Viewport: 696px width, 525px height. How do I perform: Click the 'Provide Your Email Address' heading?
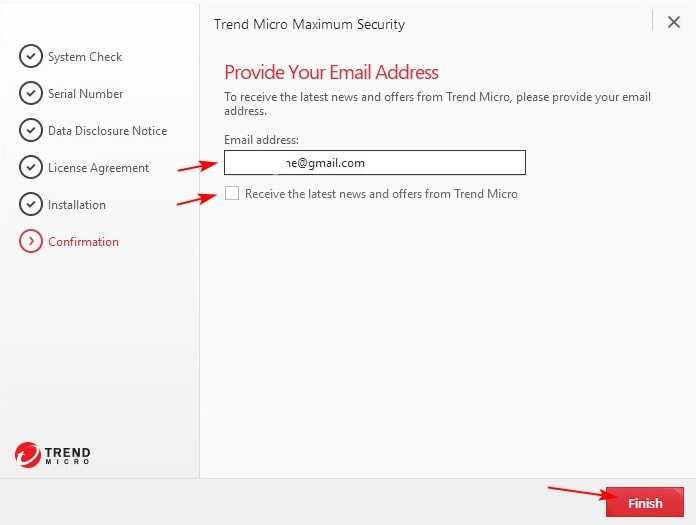pos(331,72)
